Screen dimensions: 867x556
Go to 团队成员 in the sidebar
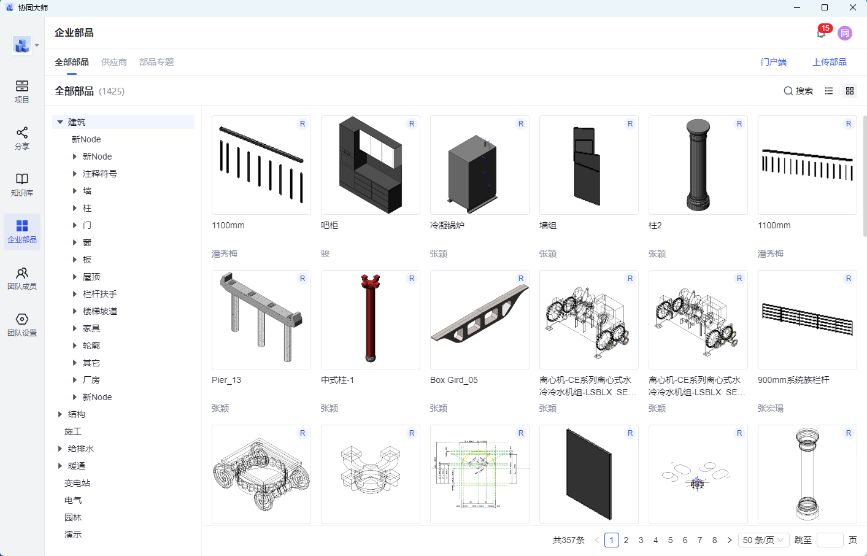(22, 277)
